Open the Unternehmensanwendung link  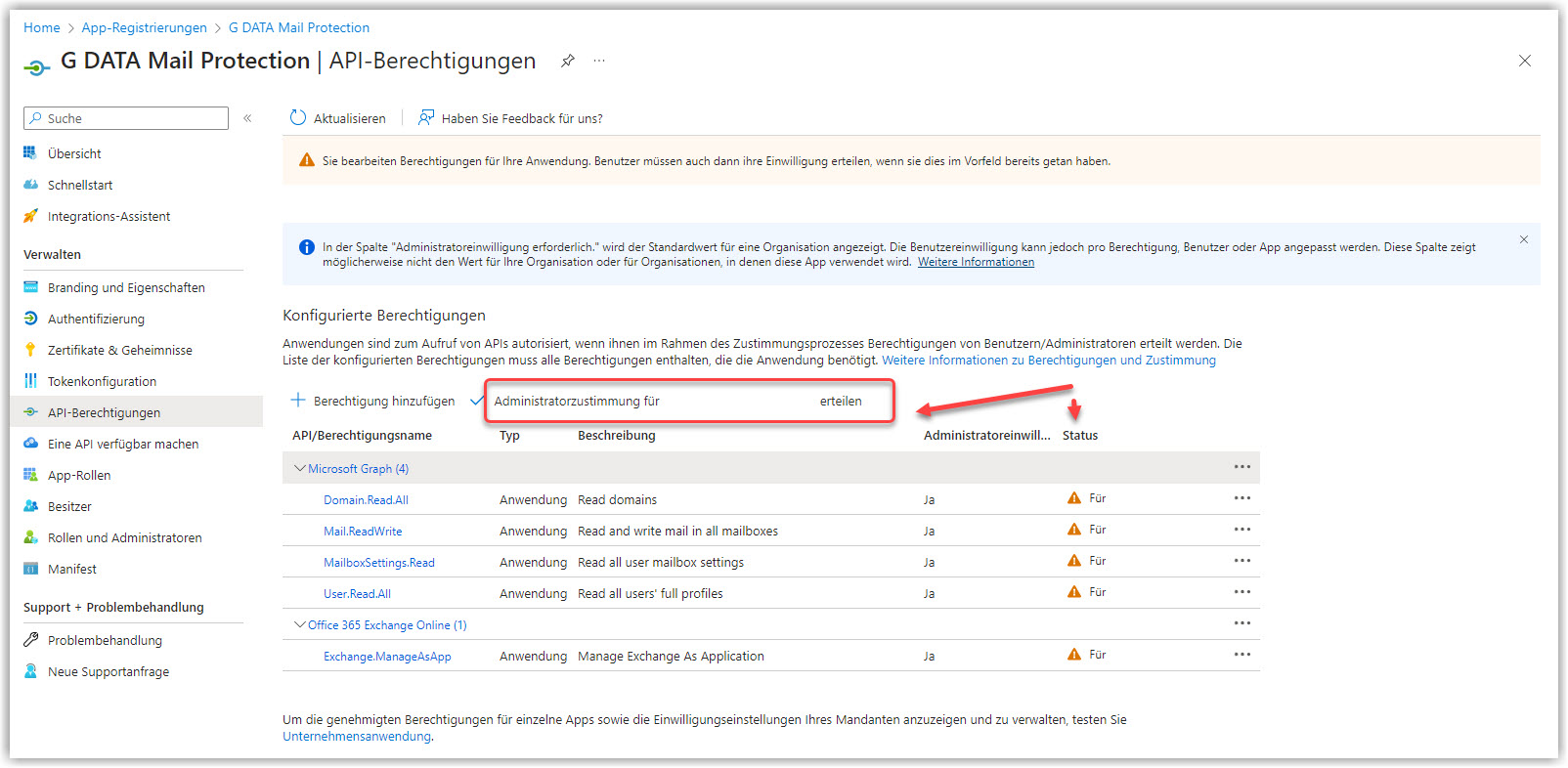pyautogui.click(x=357, y=737)
